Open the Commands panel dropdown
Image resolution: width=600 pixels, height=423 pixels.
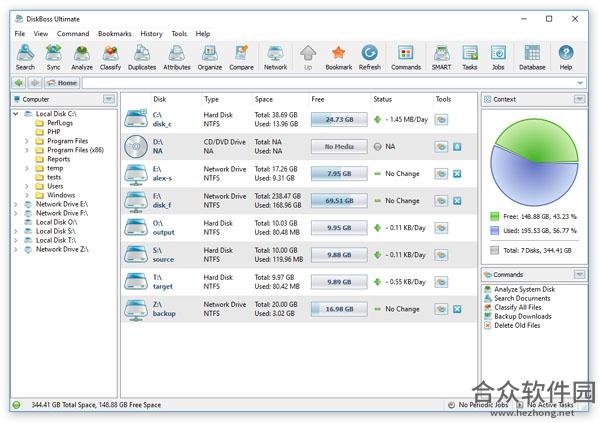click(580, 274)
